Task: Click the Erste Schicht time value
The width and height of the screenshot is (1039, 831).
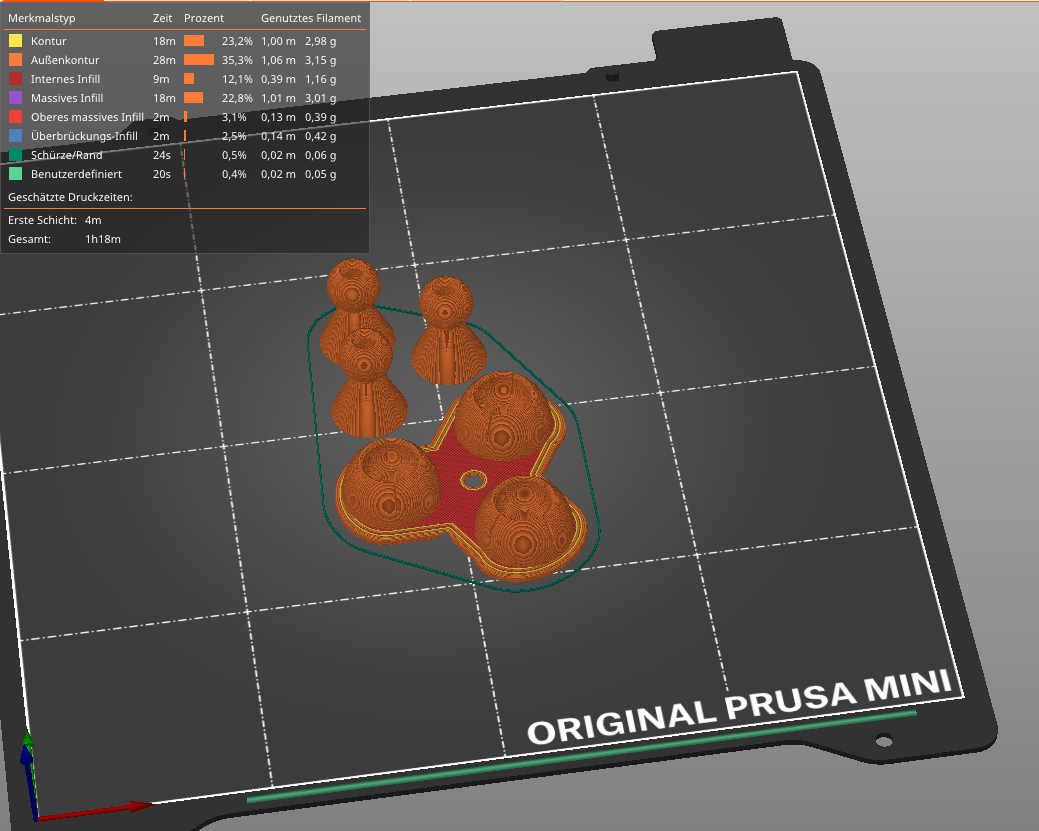Action: click(x=93, y=219)
